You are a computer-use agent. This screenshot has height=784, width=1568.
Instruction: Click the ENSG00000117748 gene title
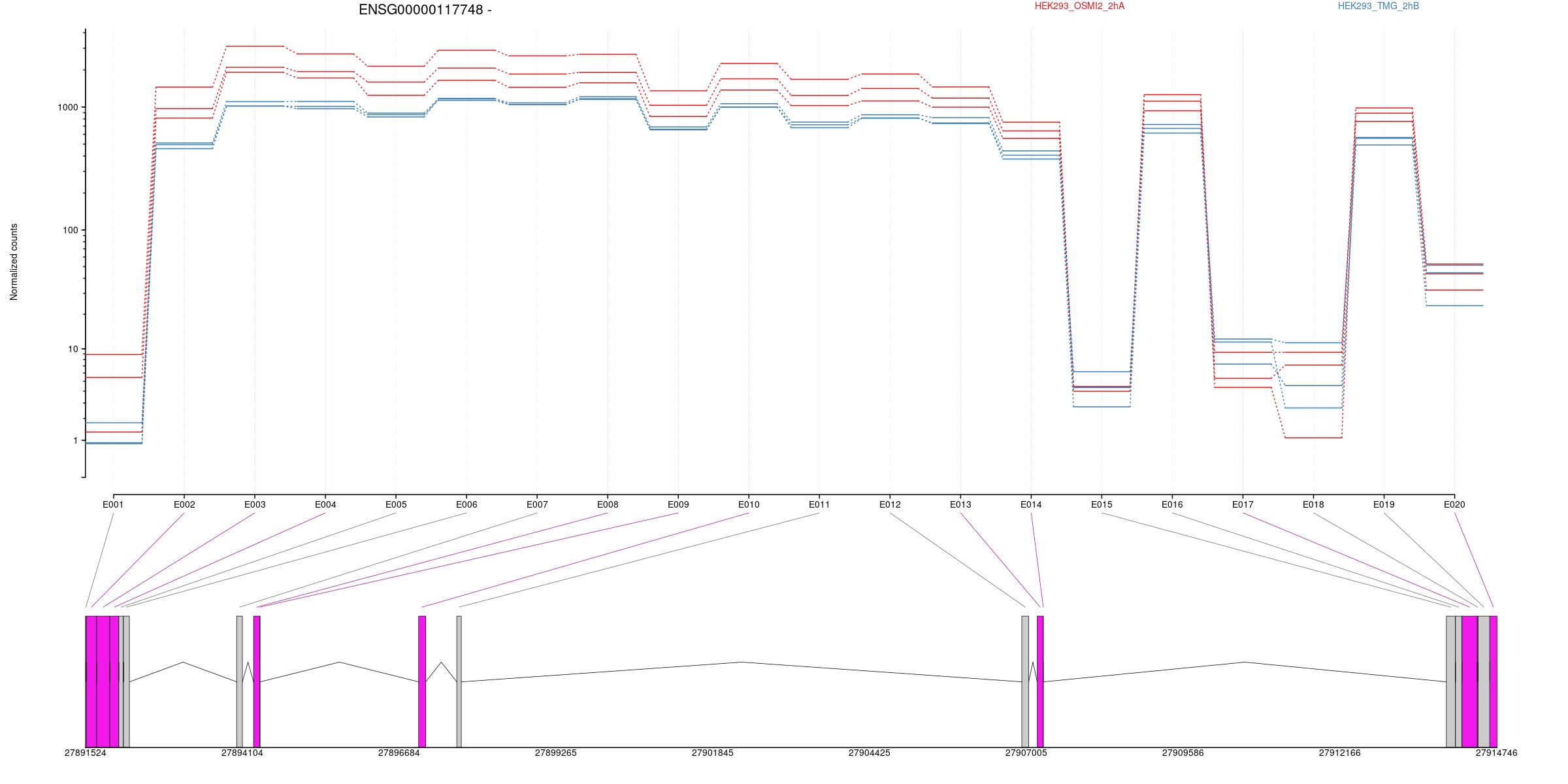(x=425, y=10)
